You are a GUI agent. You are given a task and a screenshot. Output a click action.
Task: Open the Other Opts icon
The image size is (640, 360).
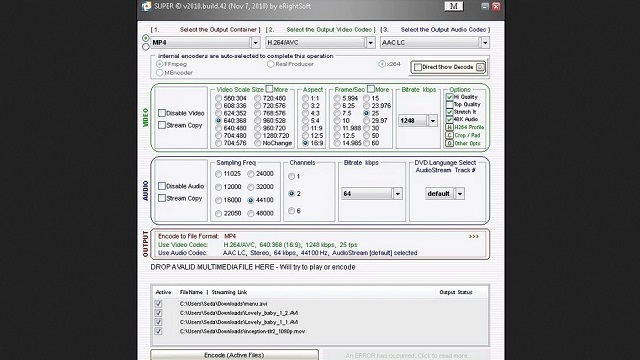click(449, 143)
